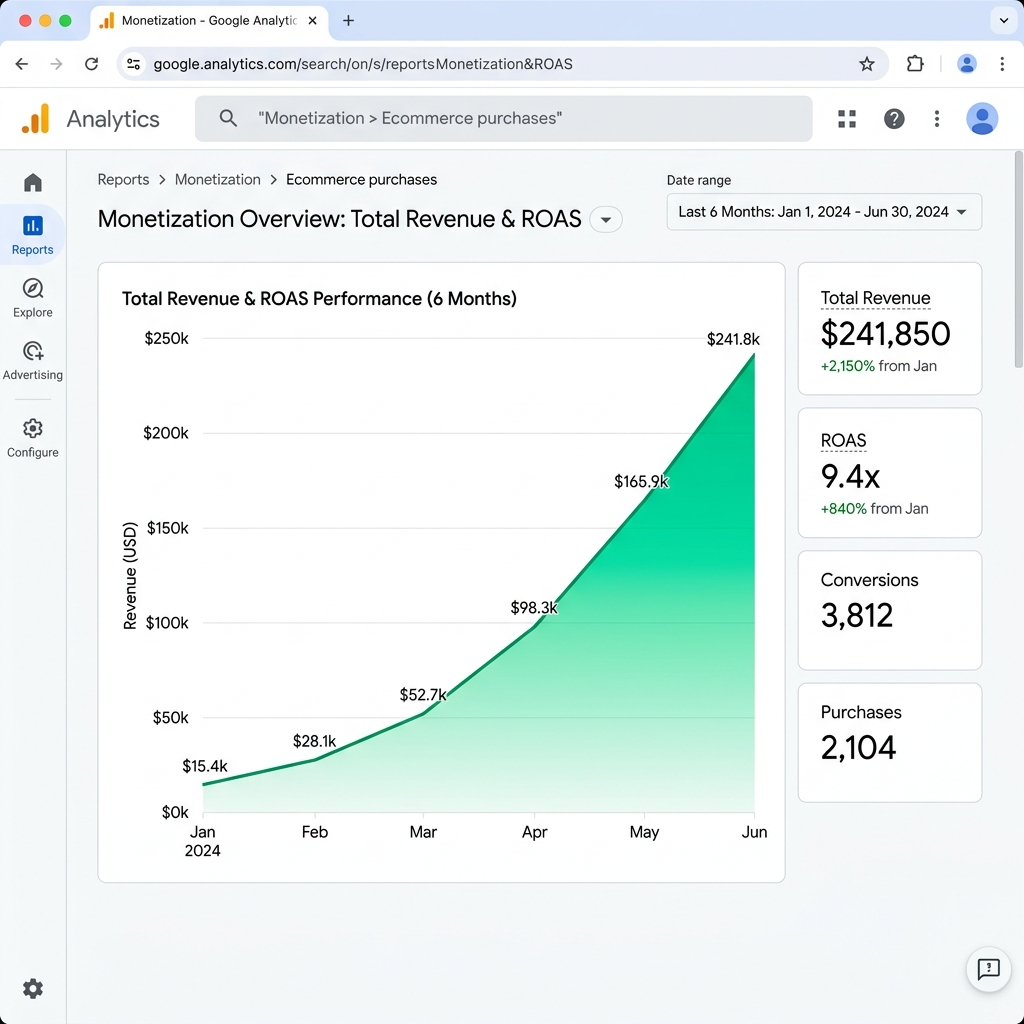Select the Monetization - Google Analytics tab
This screenshot has width=1024, height=1024.
209,21
